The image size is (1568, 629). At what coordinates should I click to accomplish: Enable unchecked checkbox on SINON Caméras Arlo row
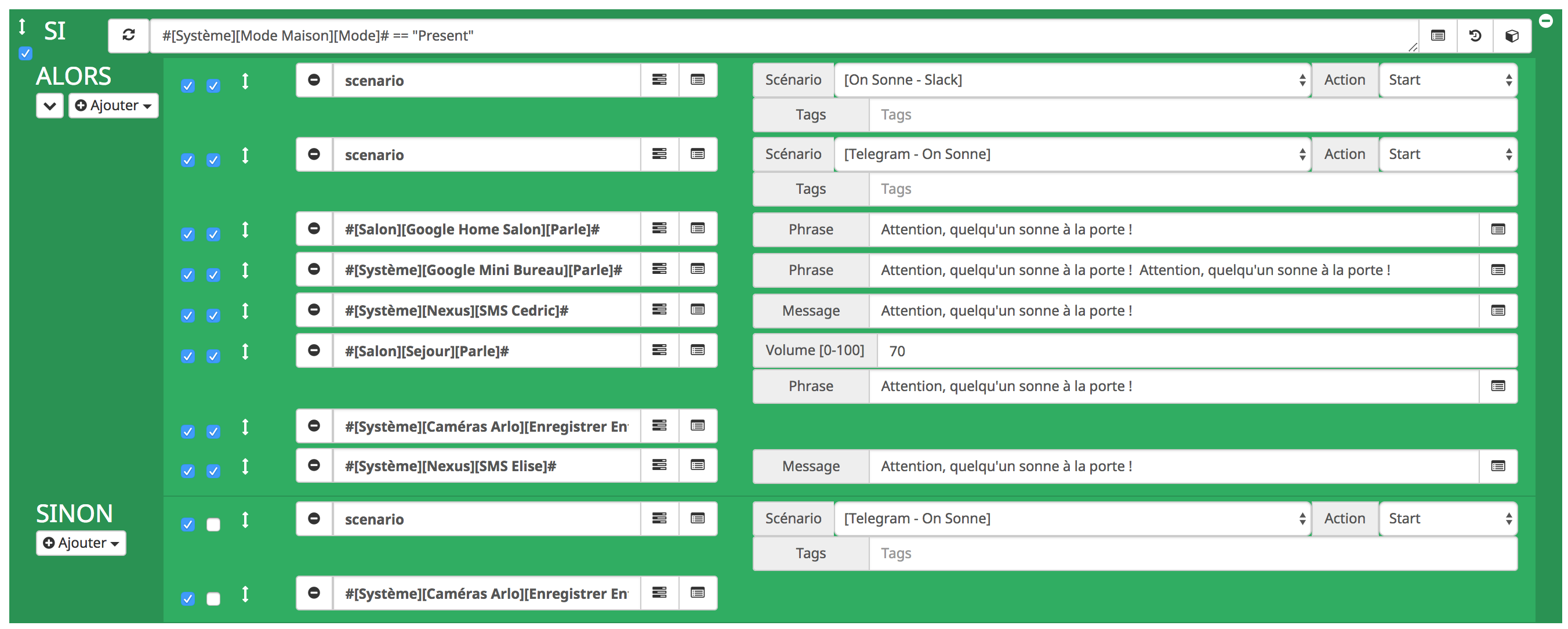tap(213, 599)
